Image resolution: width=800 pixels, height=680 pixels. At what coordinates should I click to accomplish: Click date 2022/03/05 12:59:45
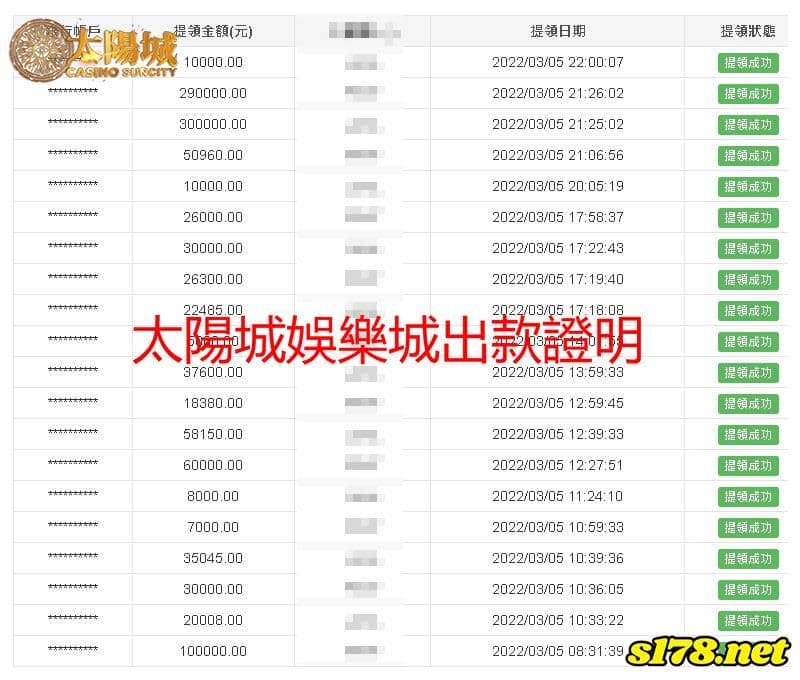(558, 403)
